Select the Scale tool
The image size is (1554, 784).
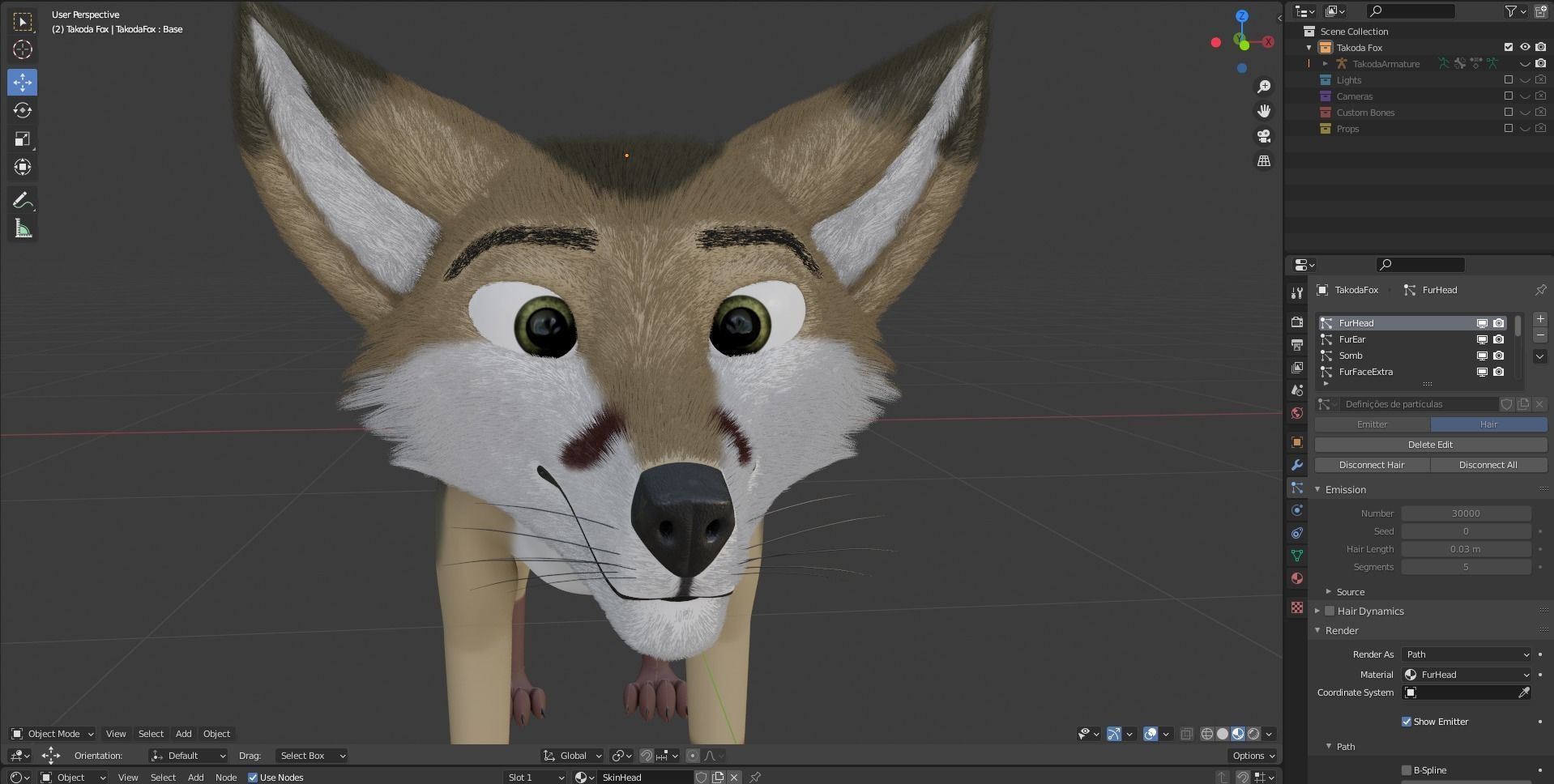click(23, 139)
